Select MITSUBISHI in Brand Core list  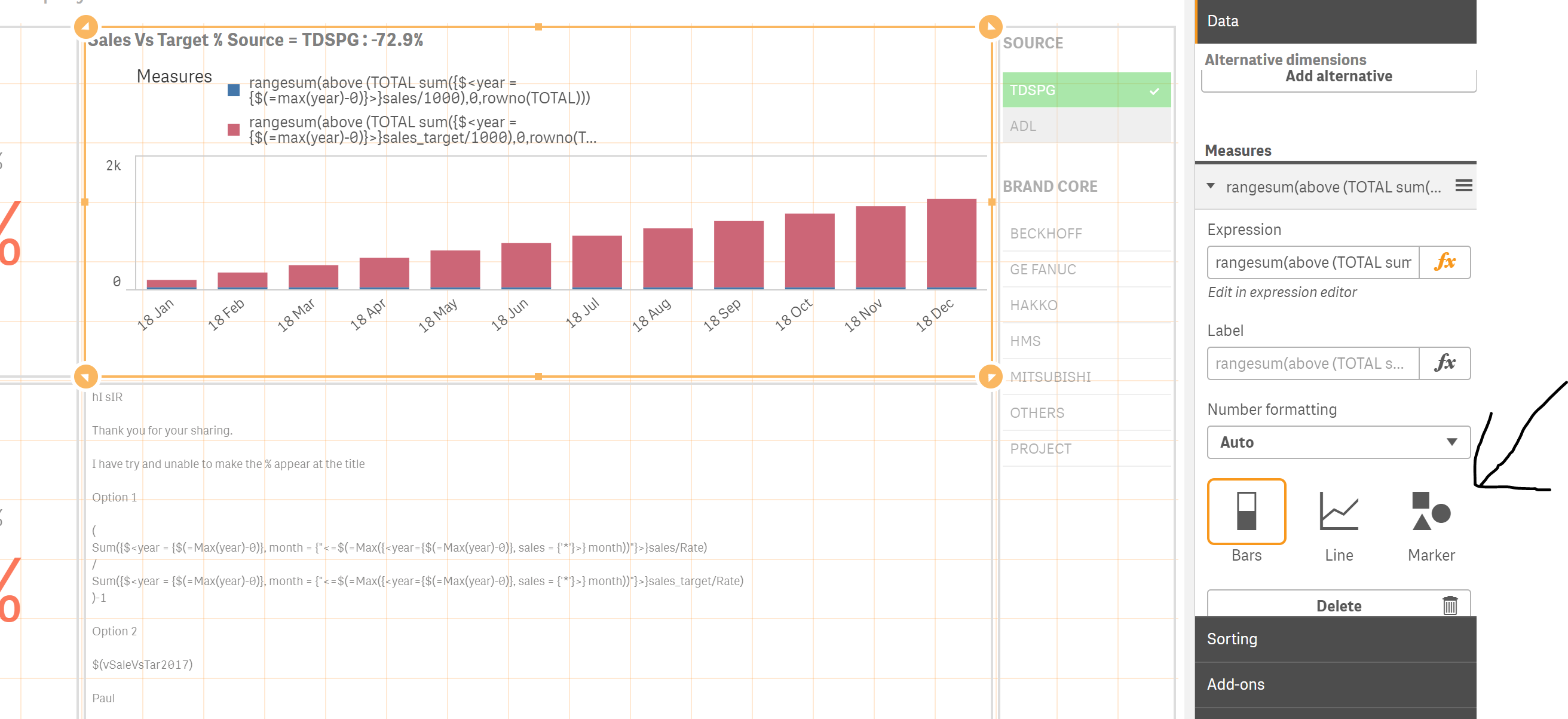[x=1086, y=378]
